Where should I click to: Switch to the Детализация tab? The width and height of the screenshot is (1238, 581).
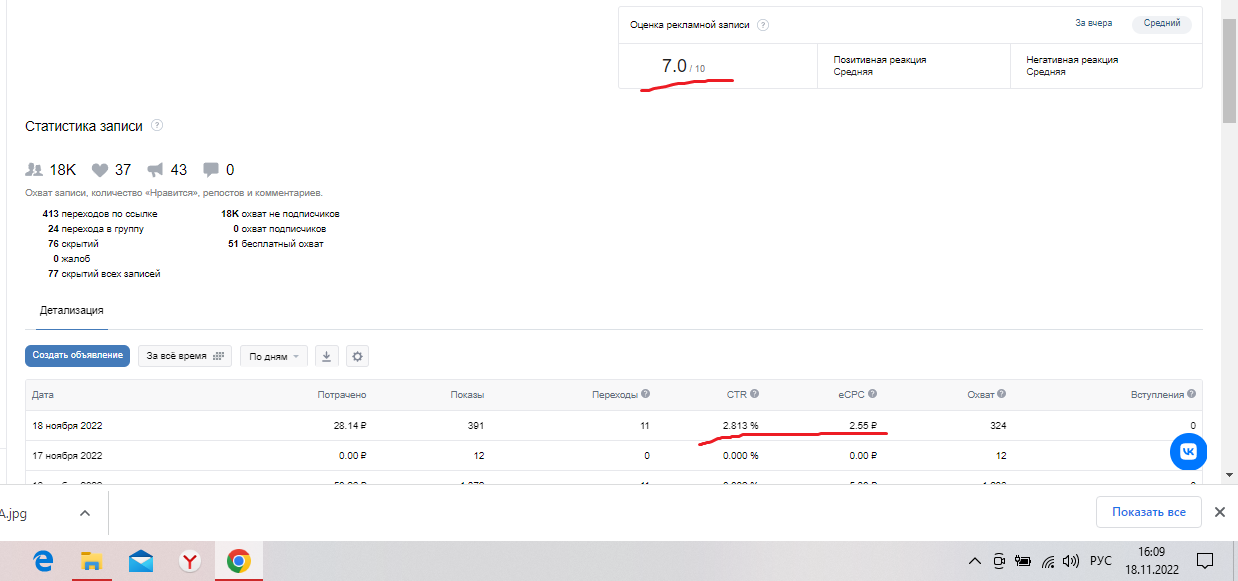(72, 311)
